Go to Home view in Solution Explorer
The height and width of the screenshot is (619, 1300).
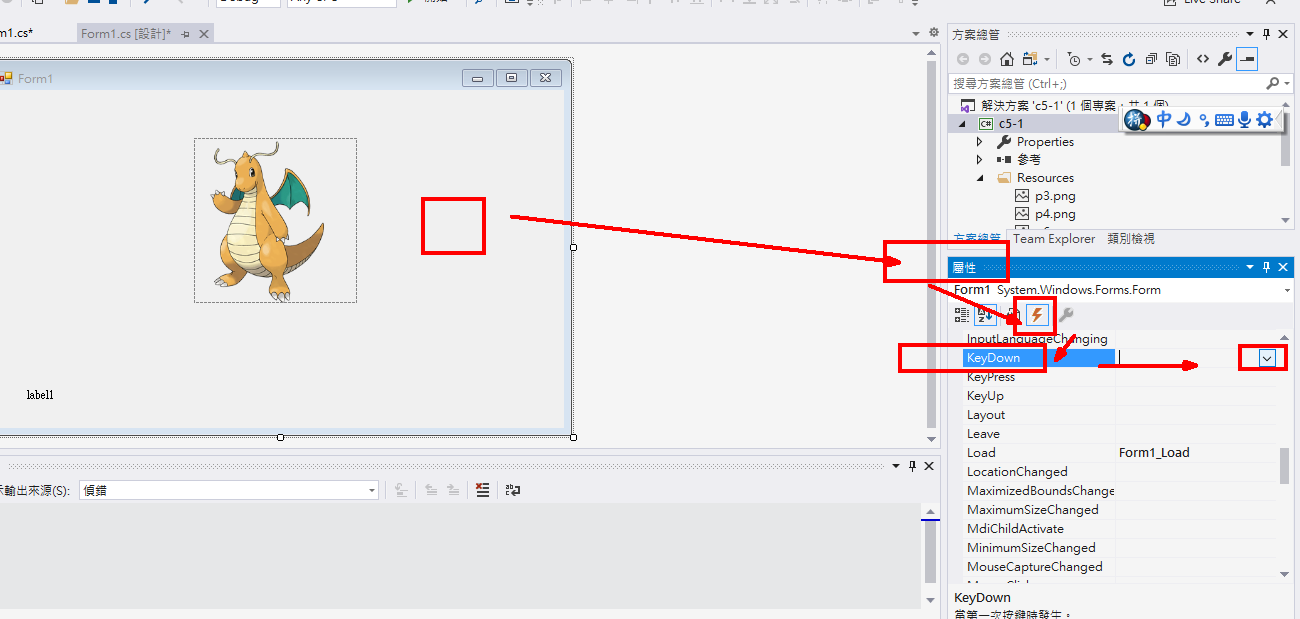point(1007,59)
